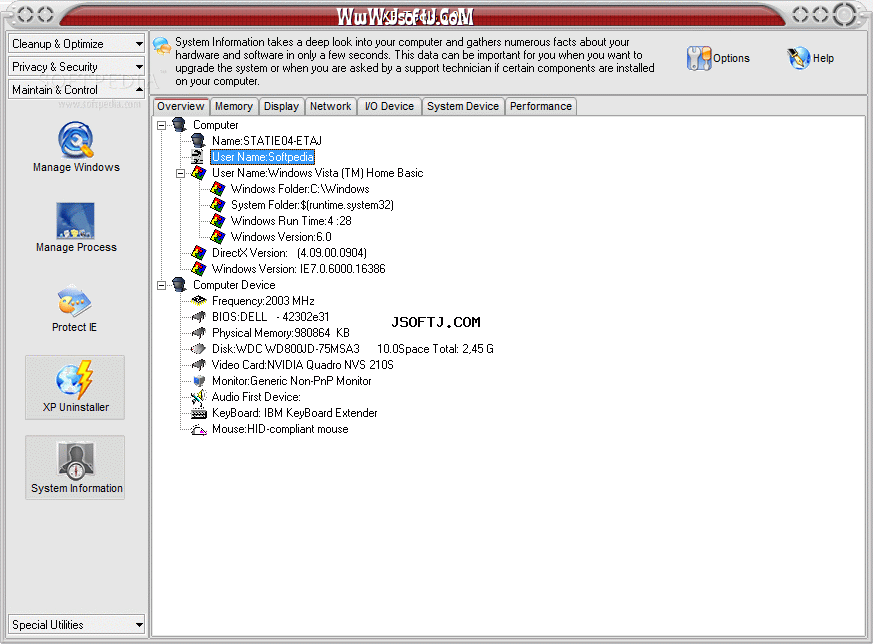Image resolution: width=873 pixels, height=644 pixels.
Task: Collapse the Windows Vista Home Basic node
Action: click(x=180, y=173)
